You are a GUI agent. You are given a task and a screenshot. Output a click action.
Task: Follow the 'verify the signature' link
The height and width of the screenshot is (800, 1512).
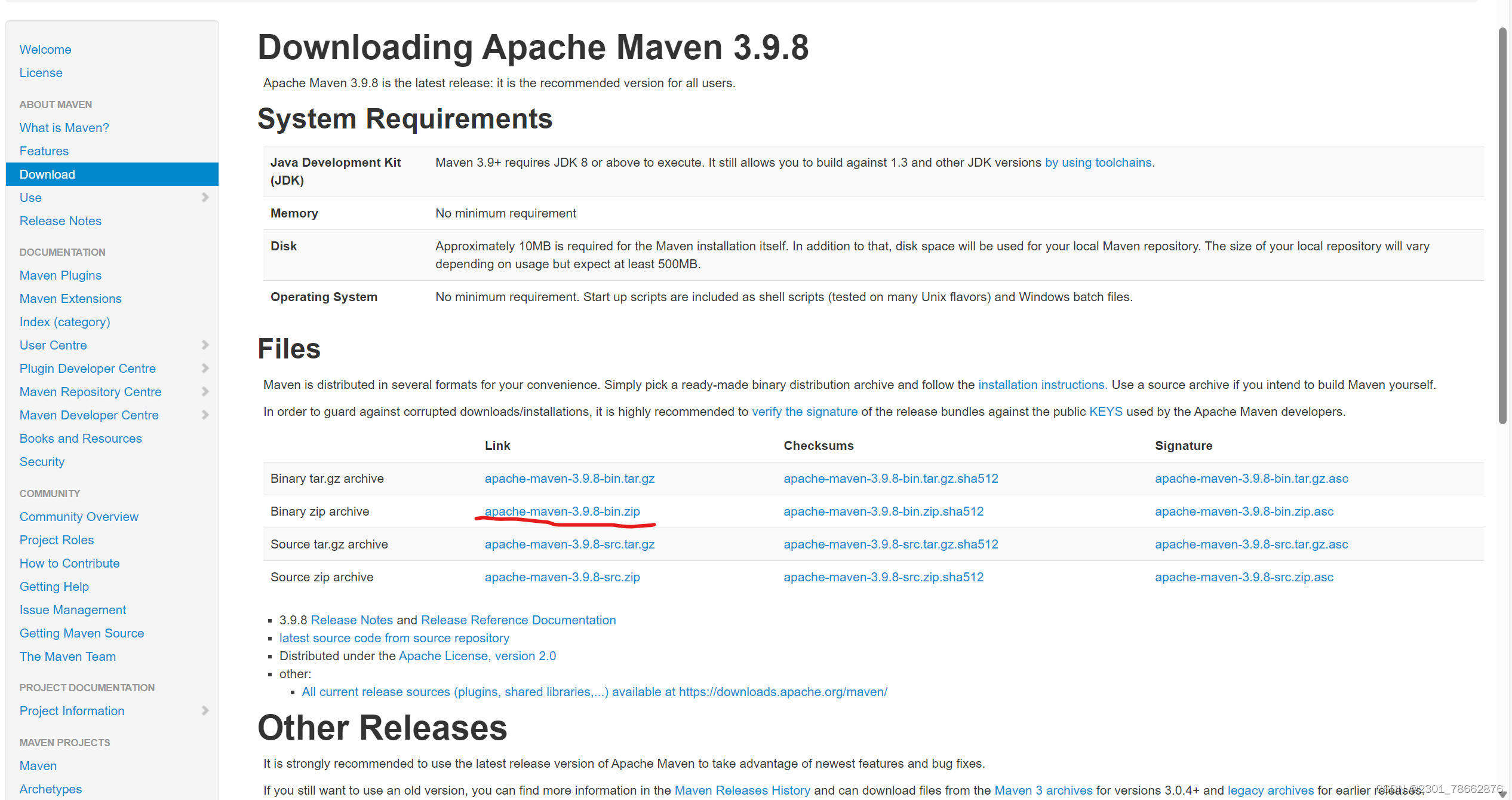pos(805,412)
